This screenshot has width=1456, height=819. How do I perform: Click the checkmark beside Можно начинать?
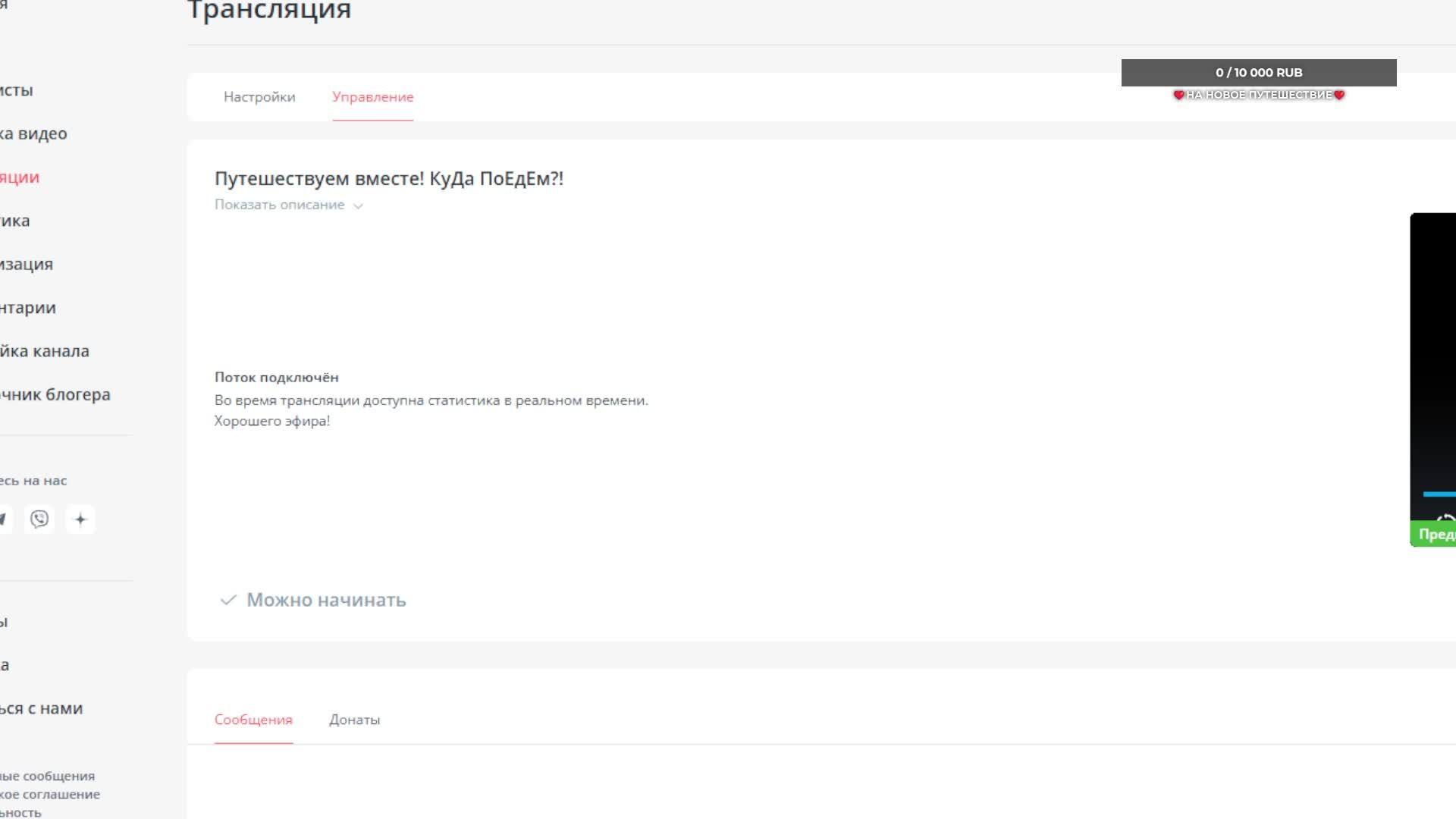tap(227, 600)
